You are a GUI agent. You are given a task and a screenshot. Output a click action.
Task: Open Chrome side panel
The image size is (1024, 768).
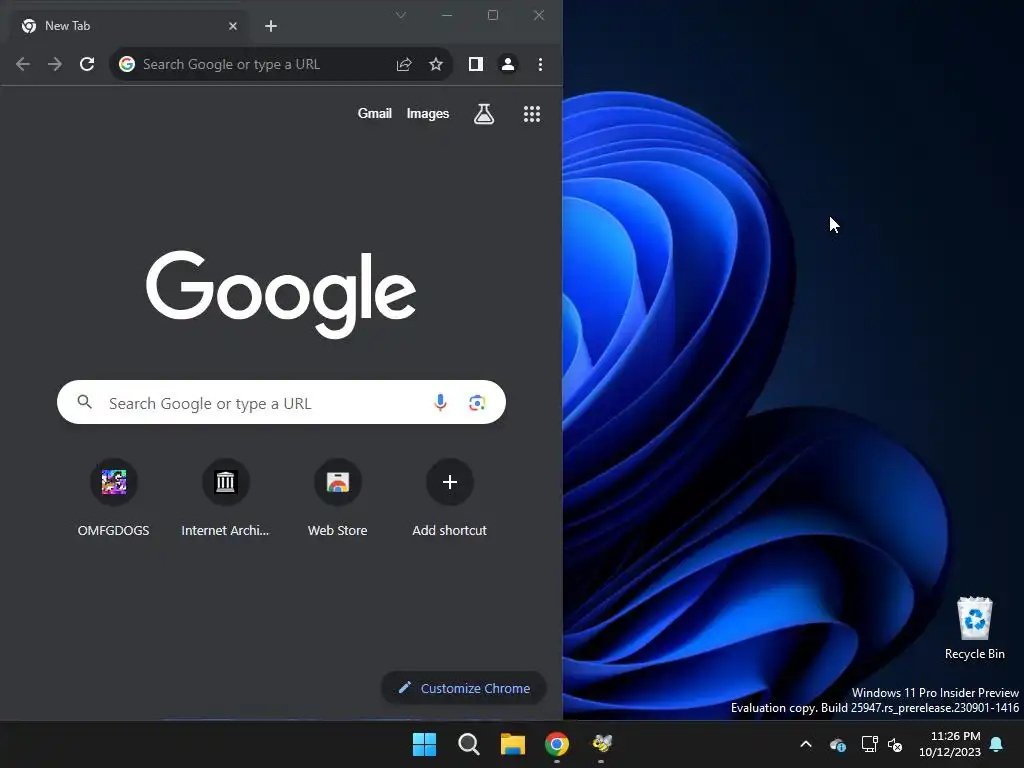[x=475, y=64]
